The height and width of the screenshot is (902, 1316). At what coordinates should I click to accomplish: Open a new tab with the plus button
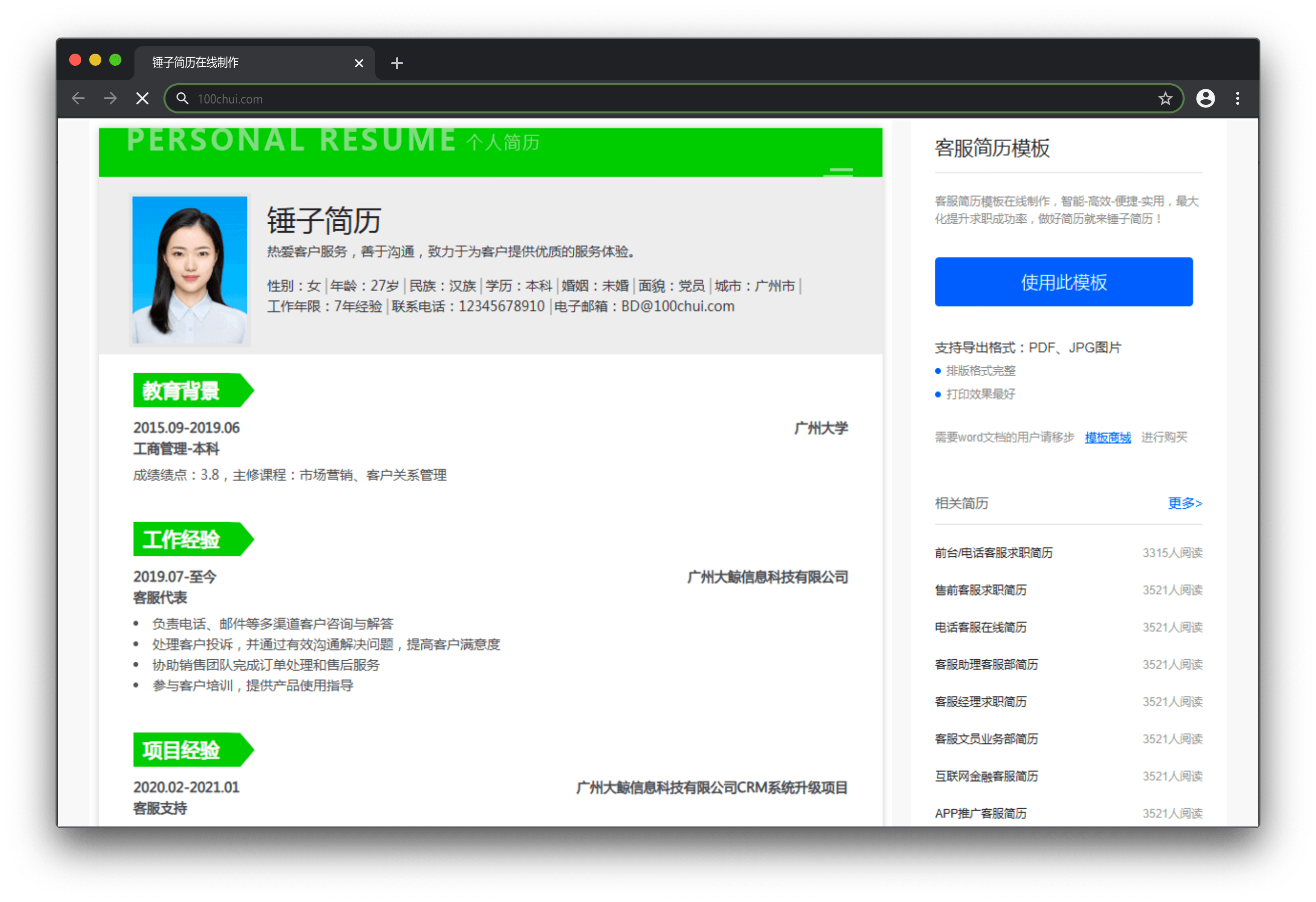click(397, 63)
